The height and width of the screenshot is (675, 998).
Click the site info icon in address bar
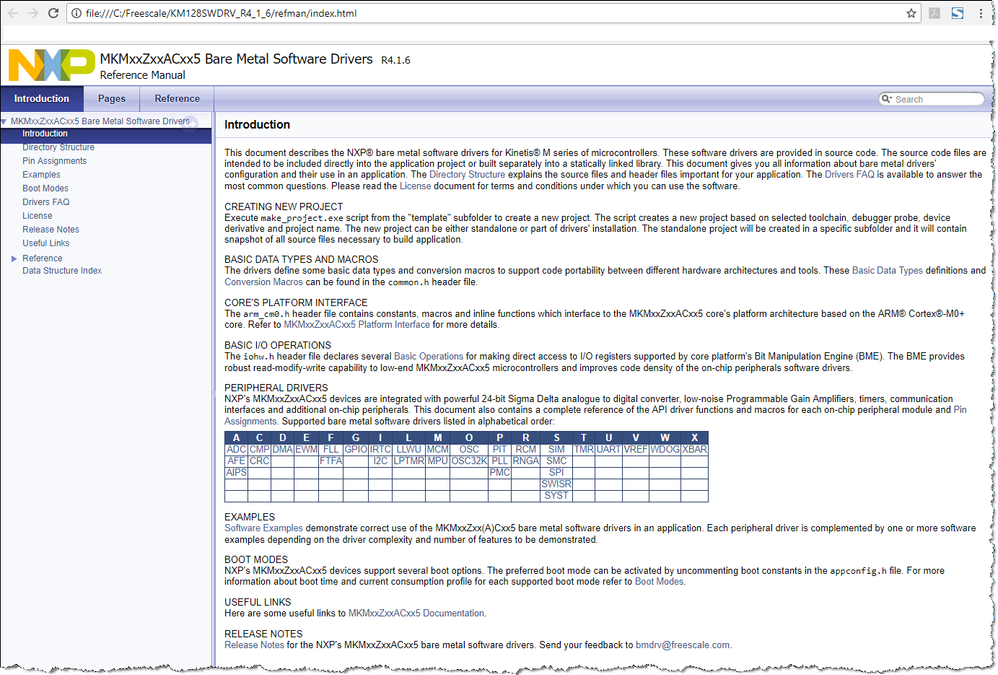76,13
